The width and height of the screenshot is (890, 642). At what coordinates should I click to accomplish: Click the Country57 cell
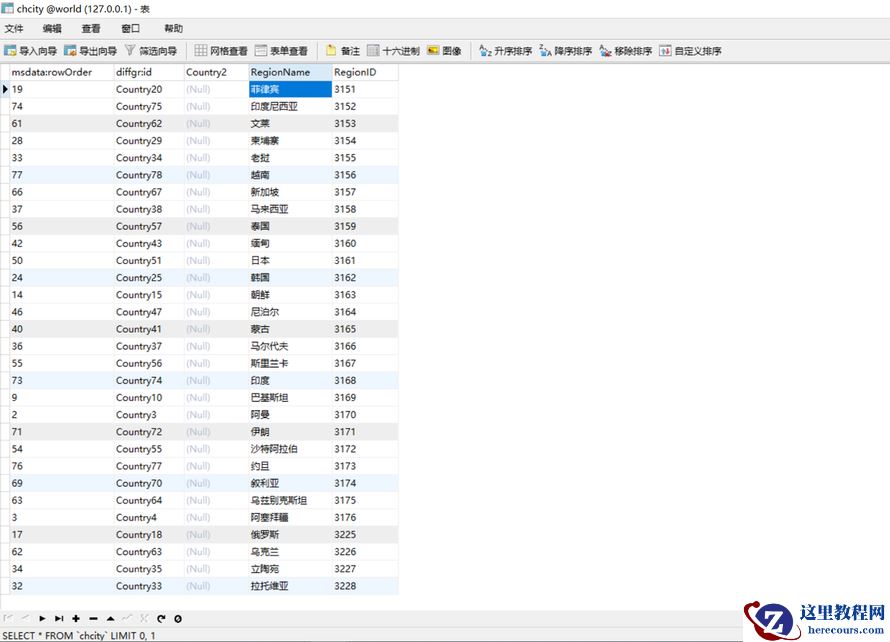point(149,226)
